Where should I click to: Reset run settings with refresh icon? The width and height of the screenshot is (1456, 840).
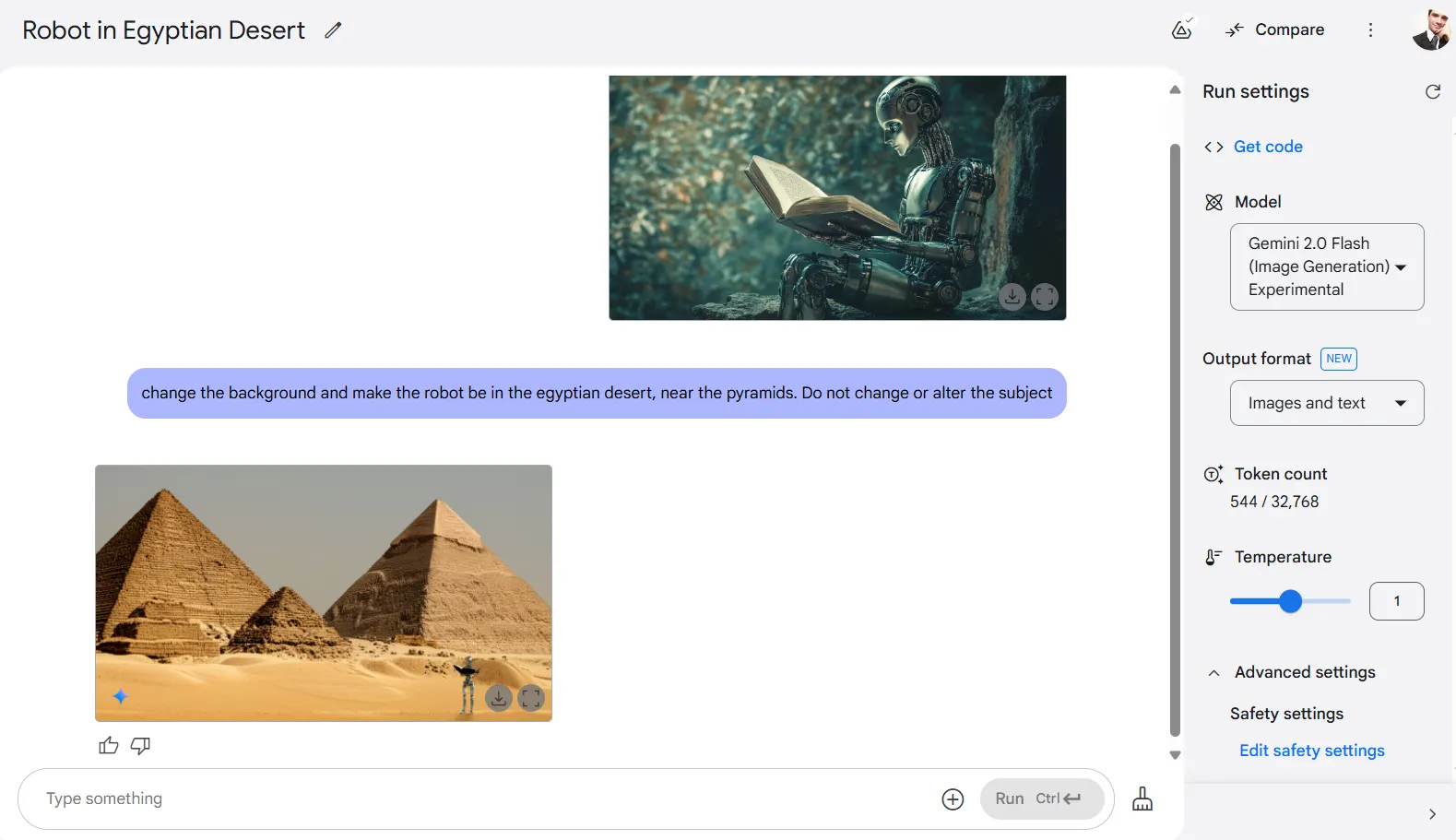1432,91
